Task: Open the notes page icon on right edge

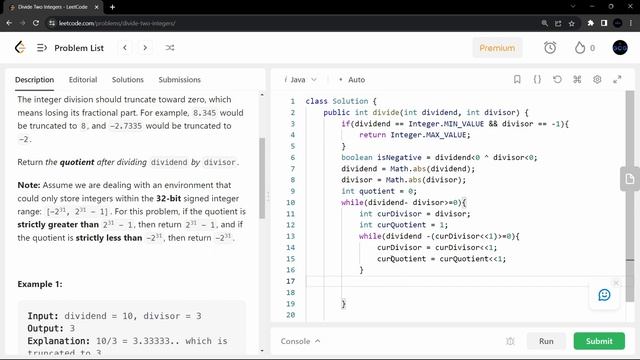Action: pos(630,179)
